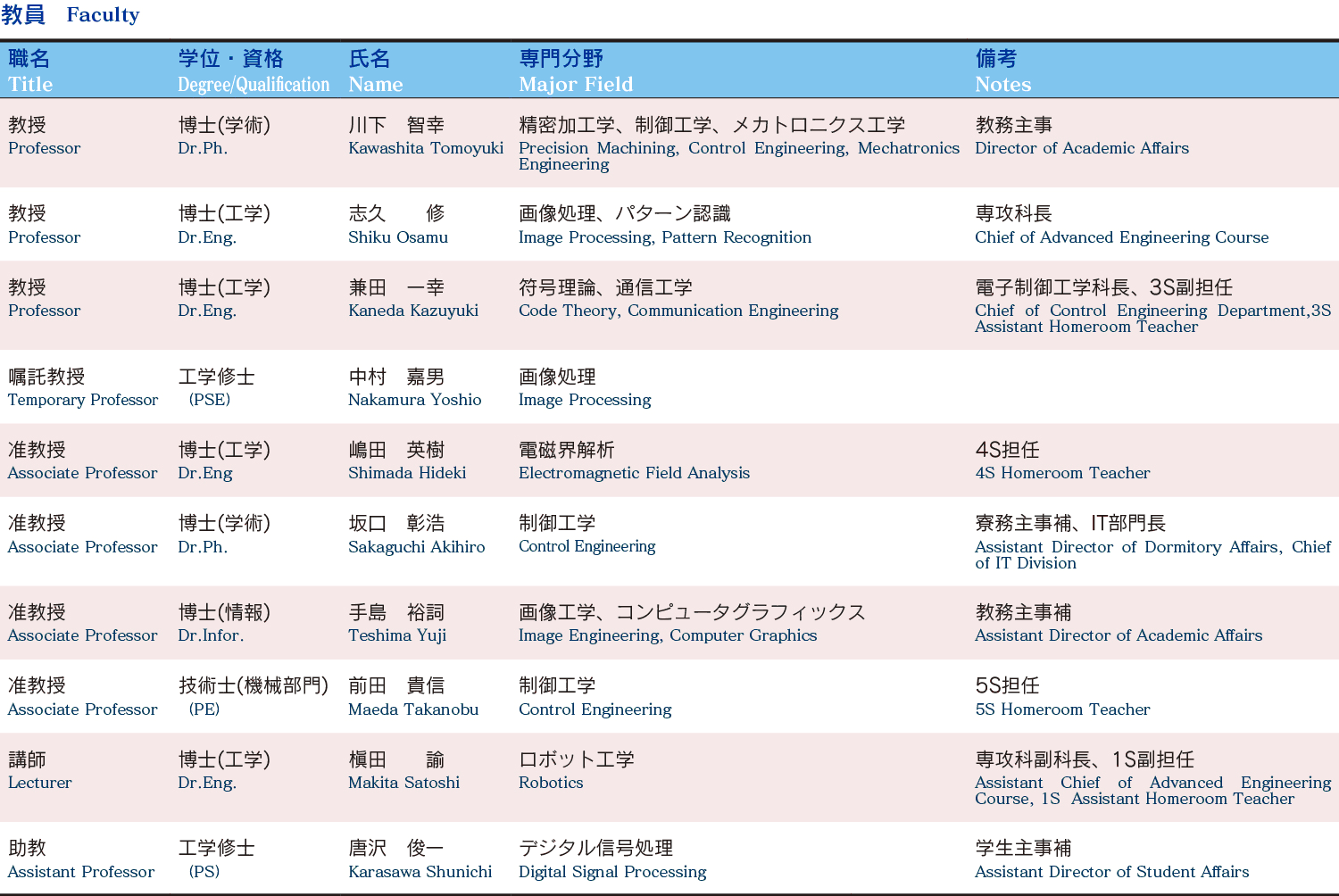Screen dimensions: 1339x896
Task: Select the name 'Maeda Takanobu'
Action: 413,709
